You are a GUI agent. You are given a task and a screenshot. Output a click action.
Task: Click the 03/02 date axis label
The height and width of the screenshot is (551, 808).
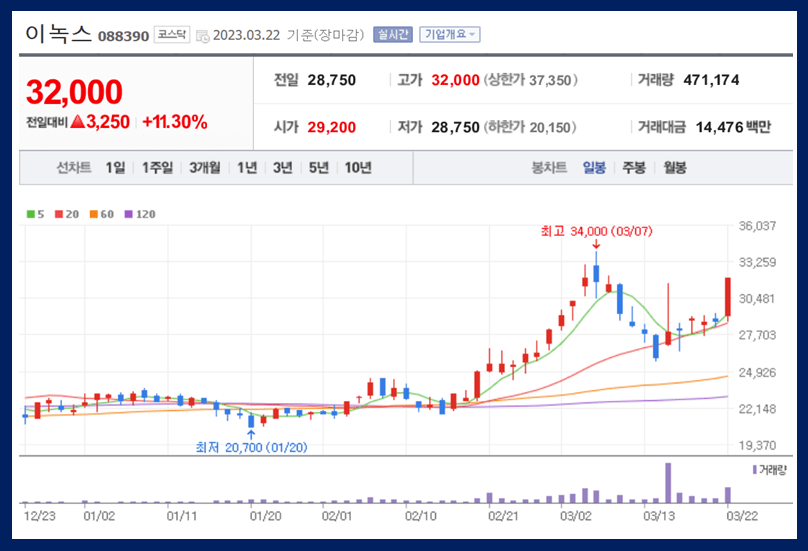coord(576,516)
